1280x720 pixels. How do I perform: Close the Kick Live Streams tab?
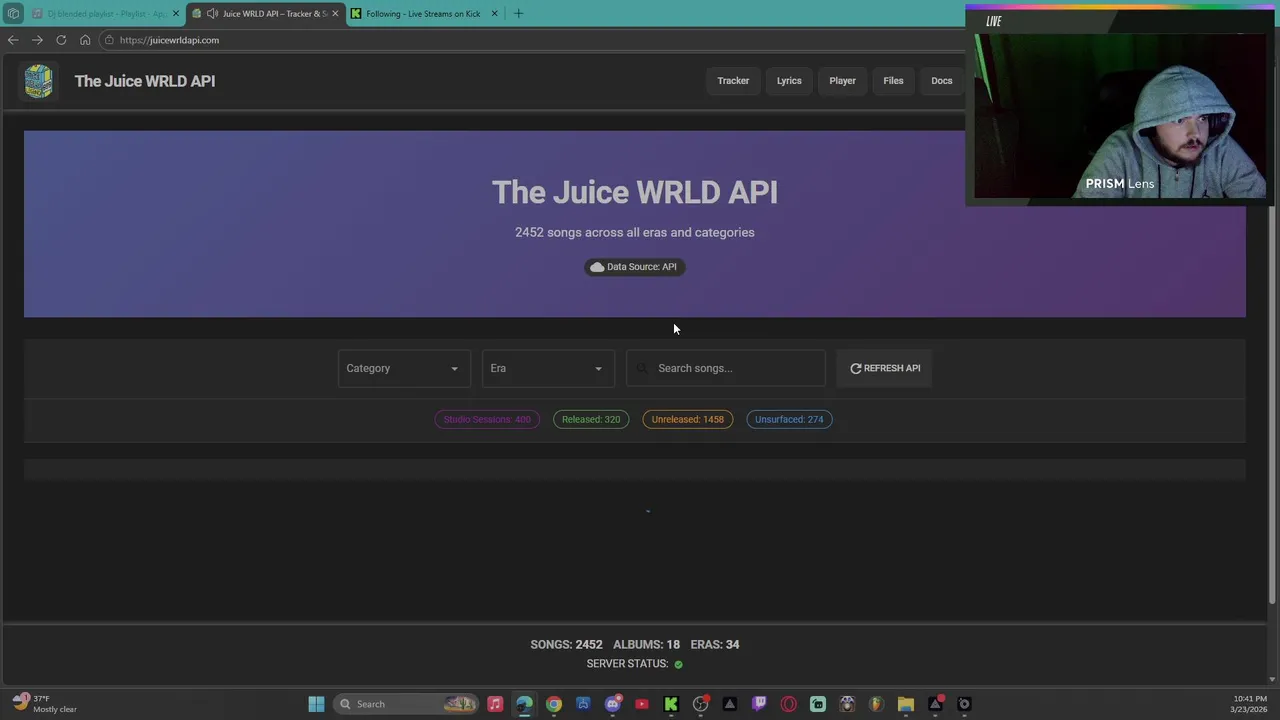tap(494, 14)
